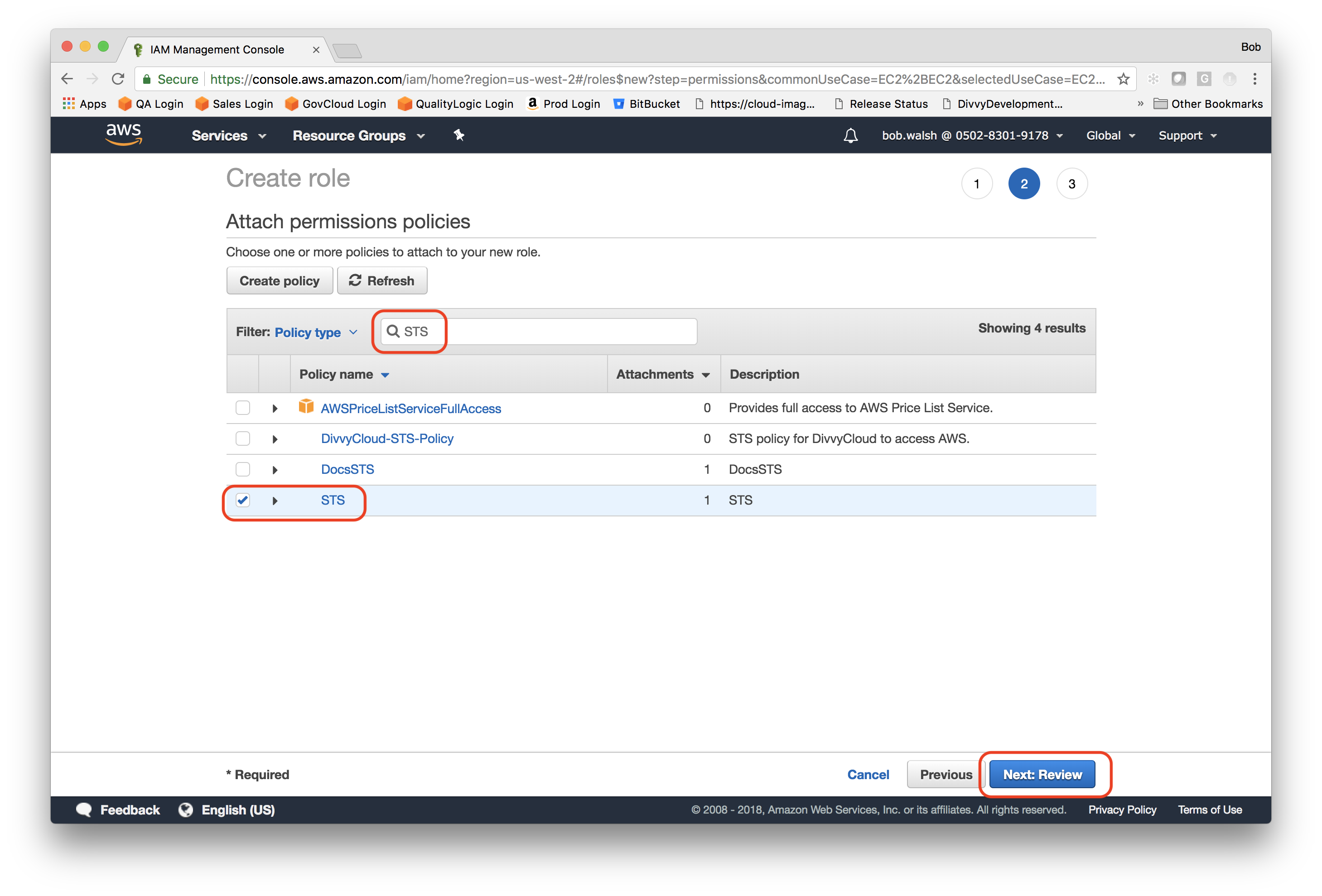Open the Sales Login bookmark
1322x896 pixels.
[x=234, y=104]
